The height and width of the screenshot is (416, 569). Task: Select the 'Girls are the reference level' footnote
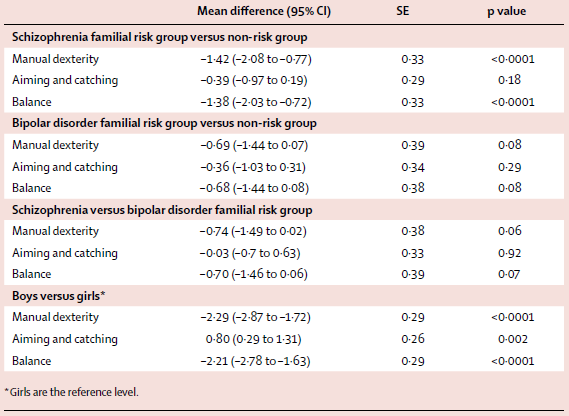pyautogui.click(x=71, y=392)
